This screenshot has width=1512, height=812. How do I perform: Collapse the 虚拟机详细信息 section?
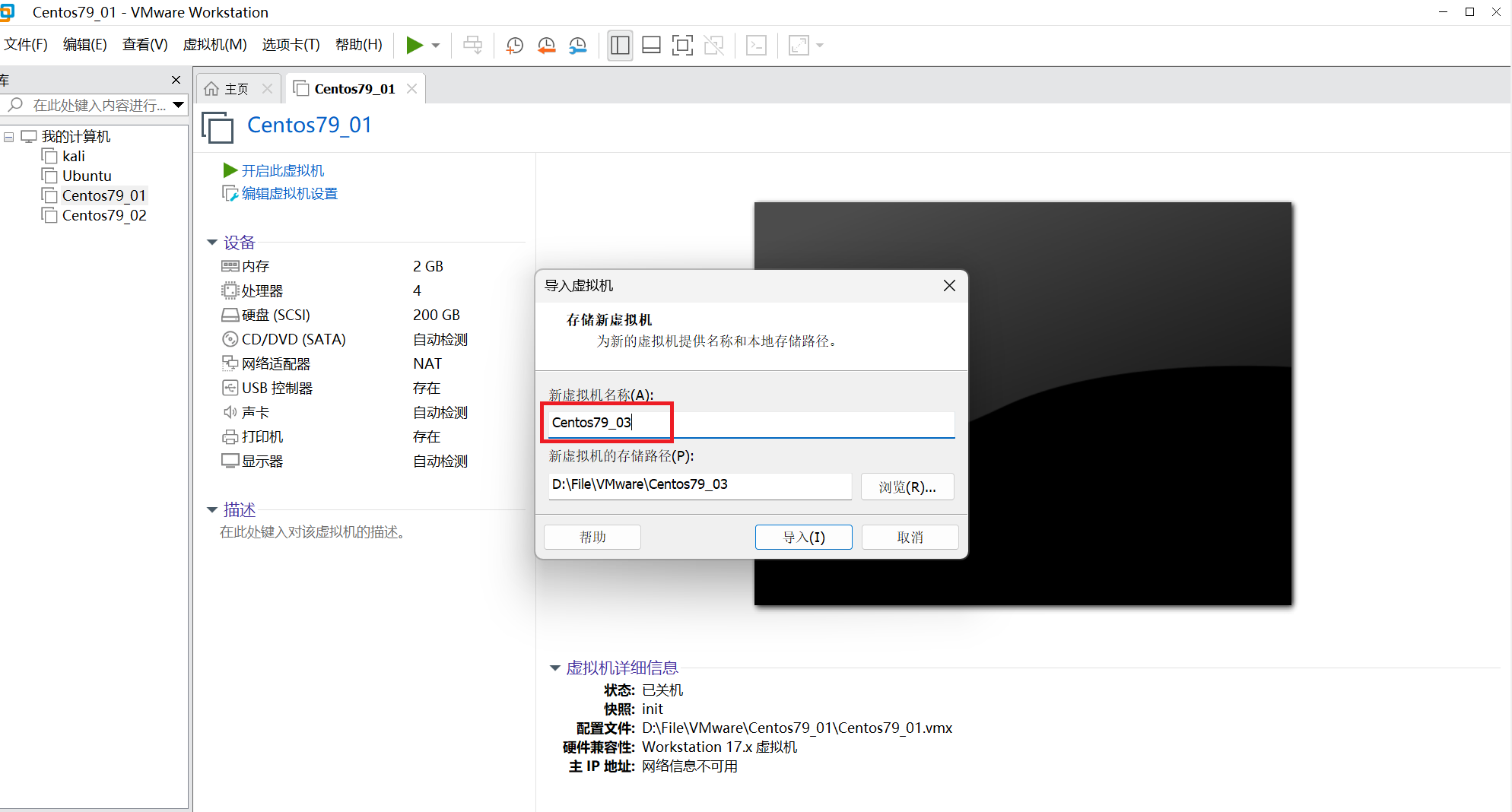[554, 668]
